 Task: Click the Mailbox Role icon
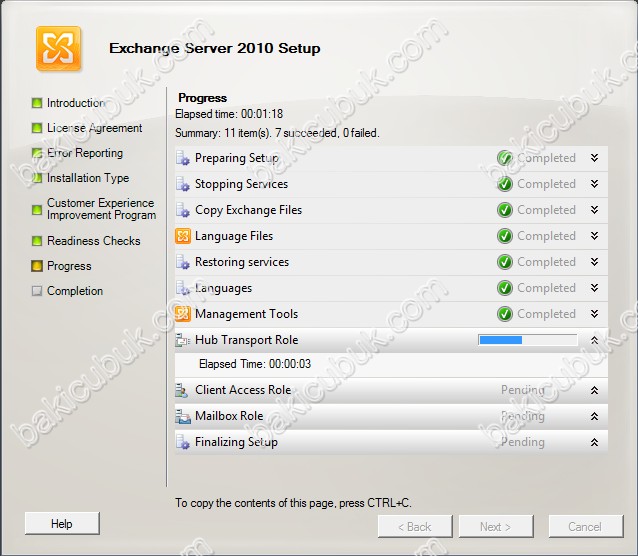183,416
